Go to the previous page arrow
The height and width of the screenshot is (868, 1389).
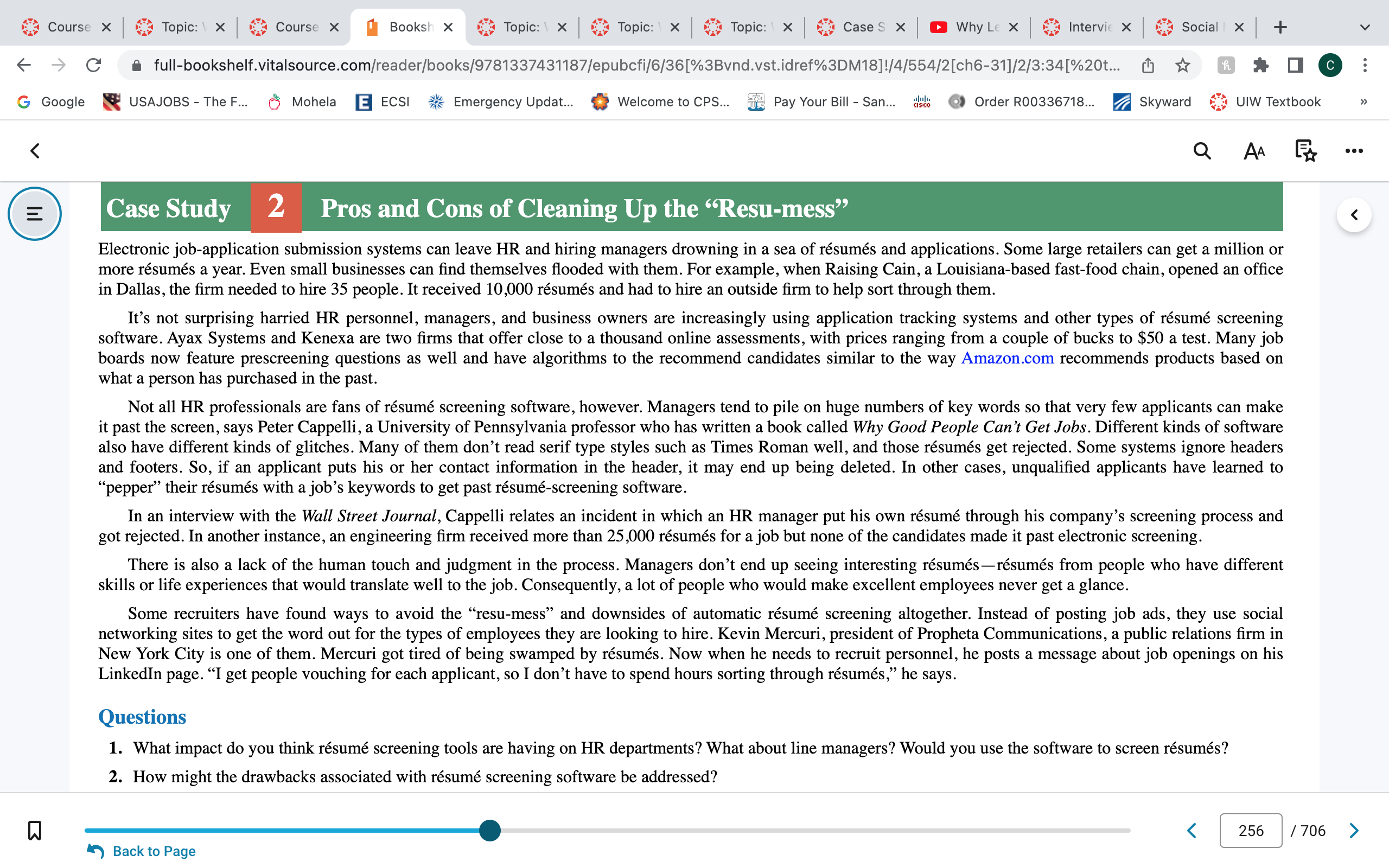tap(1192, 830)
